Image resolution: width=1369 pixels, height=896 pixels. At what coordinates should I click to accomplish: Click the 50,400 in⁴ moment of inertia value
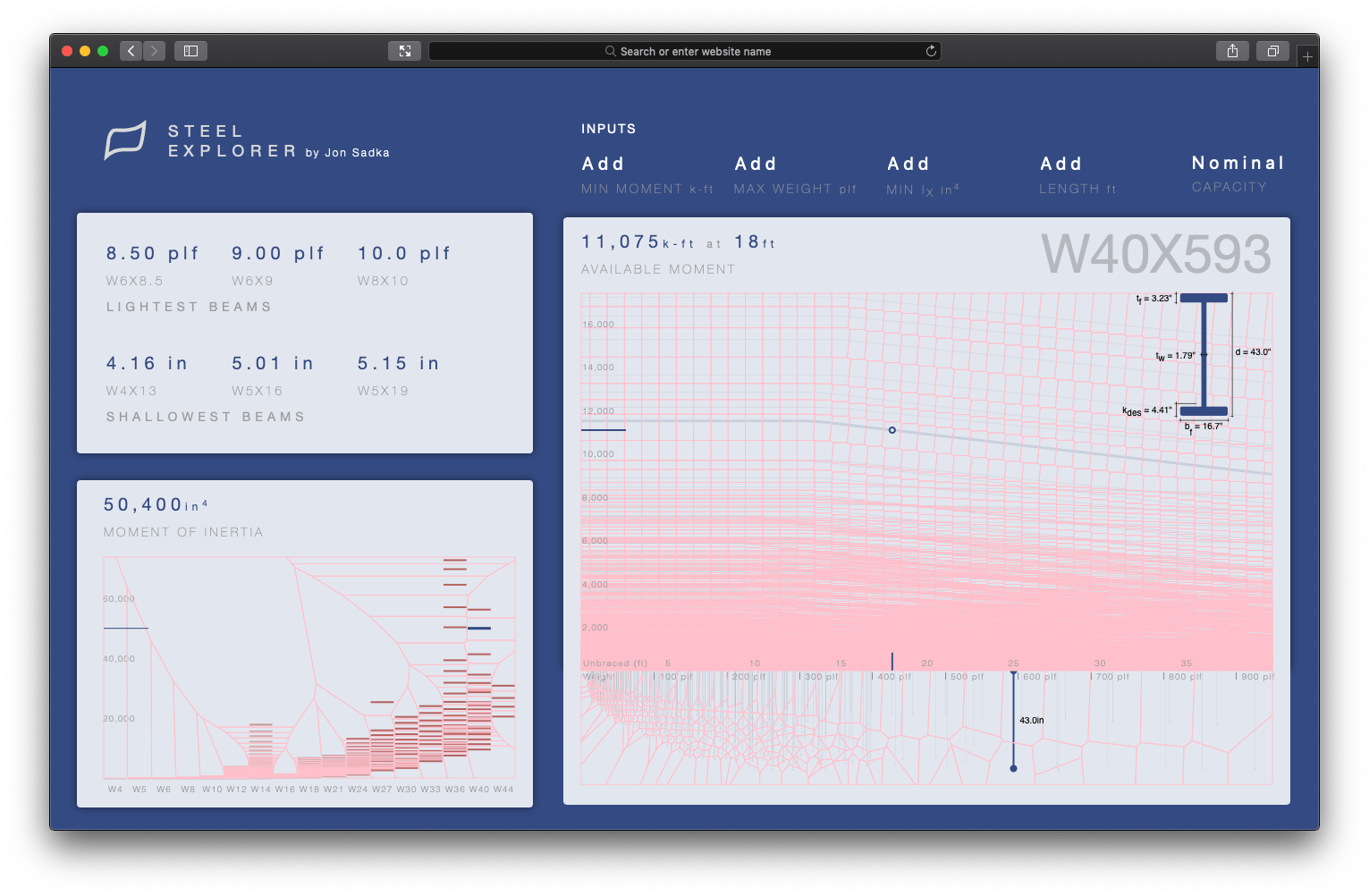[x=156, y=505]
